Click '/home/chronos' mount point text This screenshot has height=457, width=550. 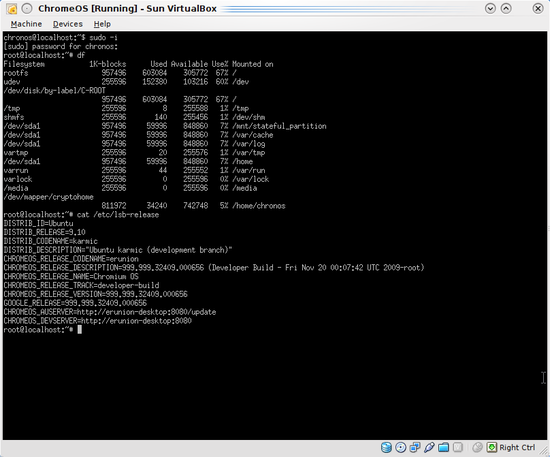pyautogui.click(x=259, y=206)
